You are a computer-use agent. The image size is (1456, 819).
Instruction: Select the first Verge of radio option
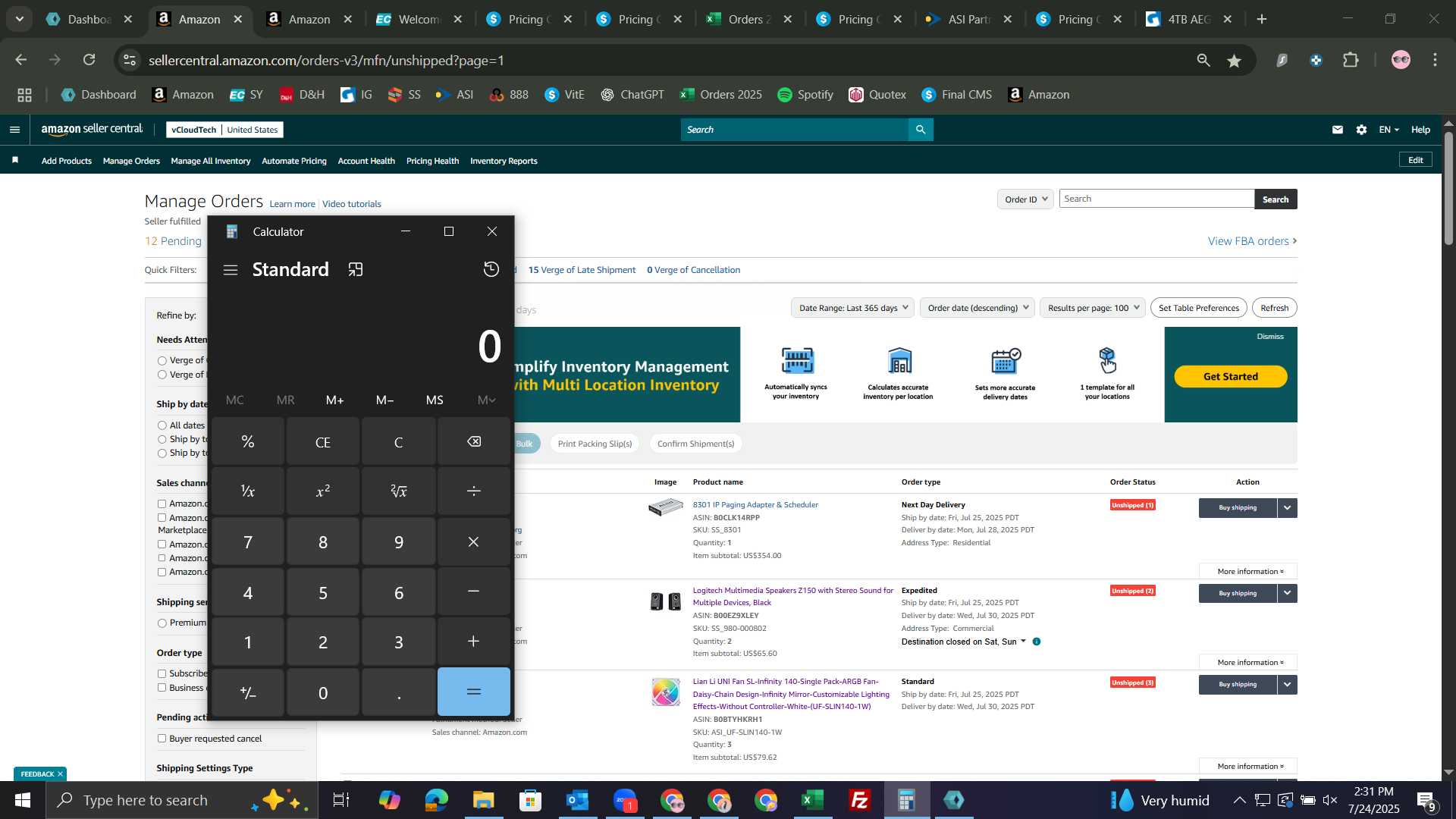click(162, 360)
